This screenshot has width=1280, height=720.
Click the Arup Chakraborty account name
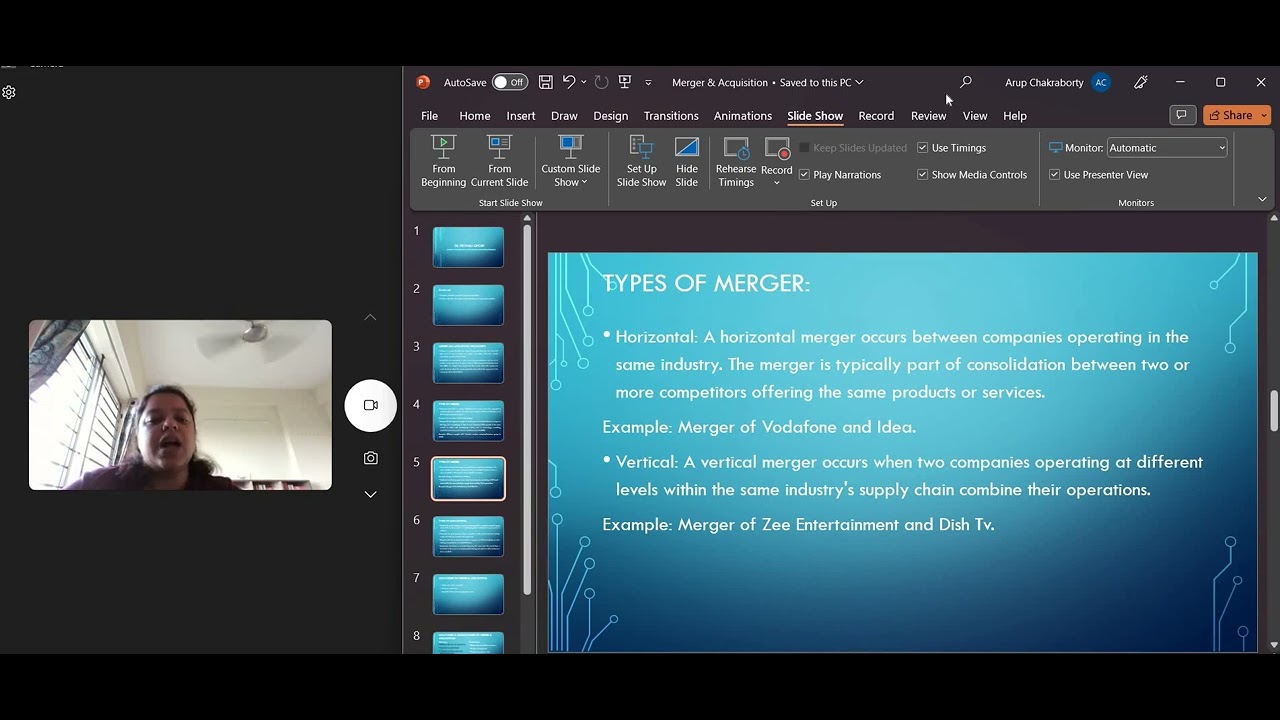1044,83
